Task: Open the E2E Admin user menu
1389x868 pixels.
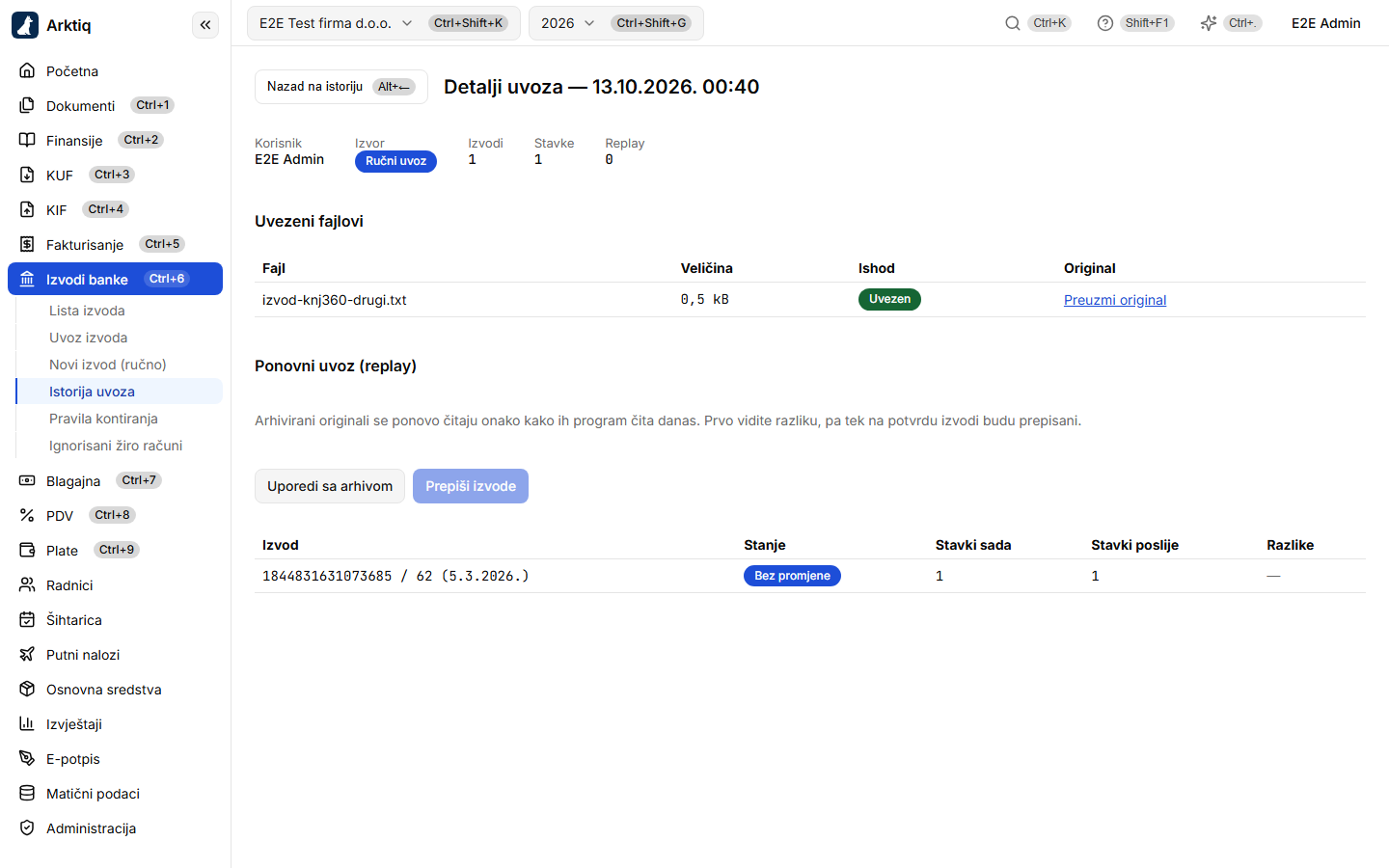Action: click(1325, 23)
